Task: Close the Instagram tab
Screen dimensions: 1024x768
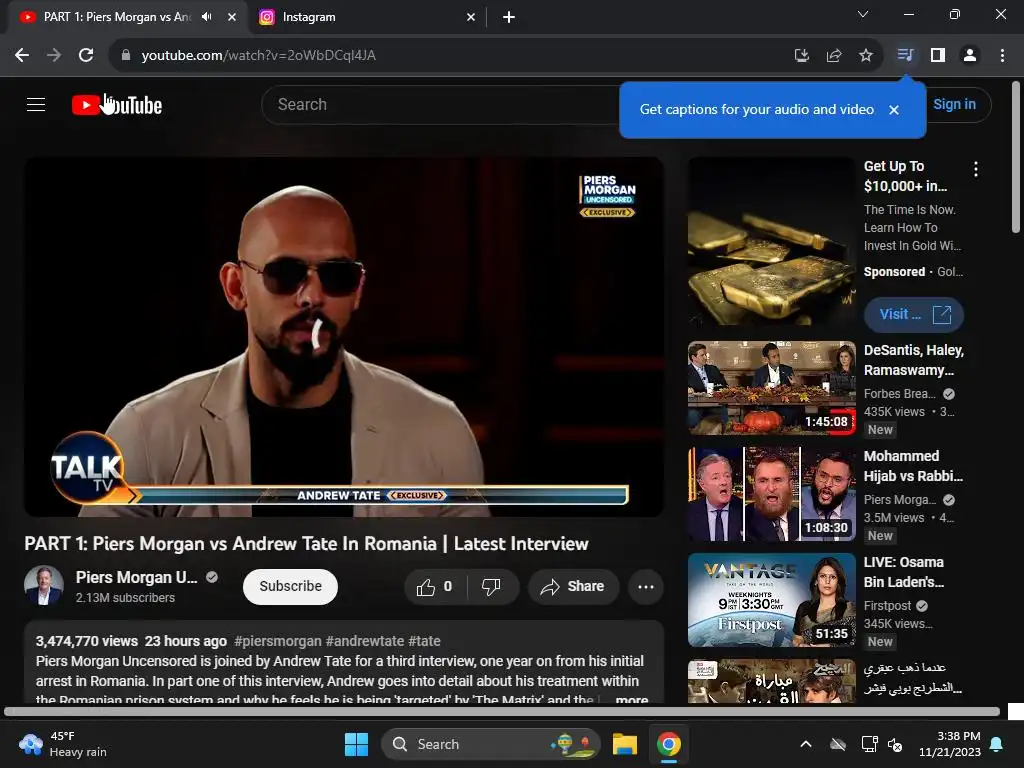Action: [x=471, y=17]
